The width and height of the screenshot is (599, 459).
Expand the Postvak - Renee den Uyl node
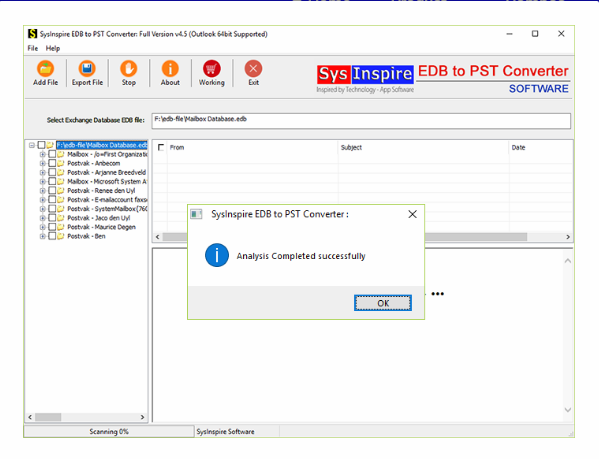tap(42, 191)
